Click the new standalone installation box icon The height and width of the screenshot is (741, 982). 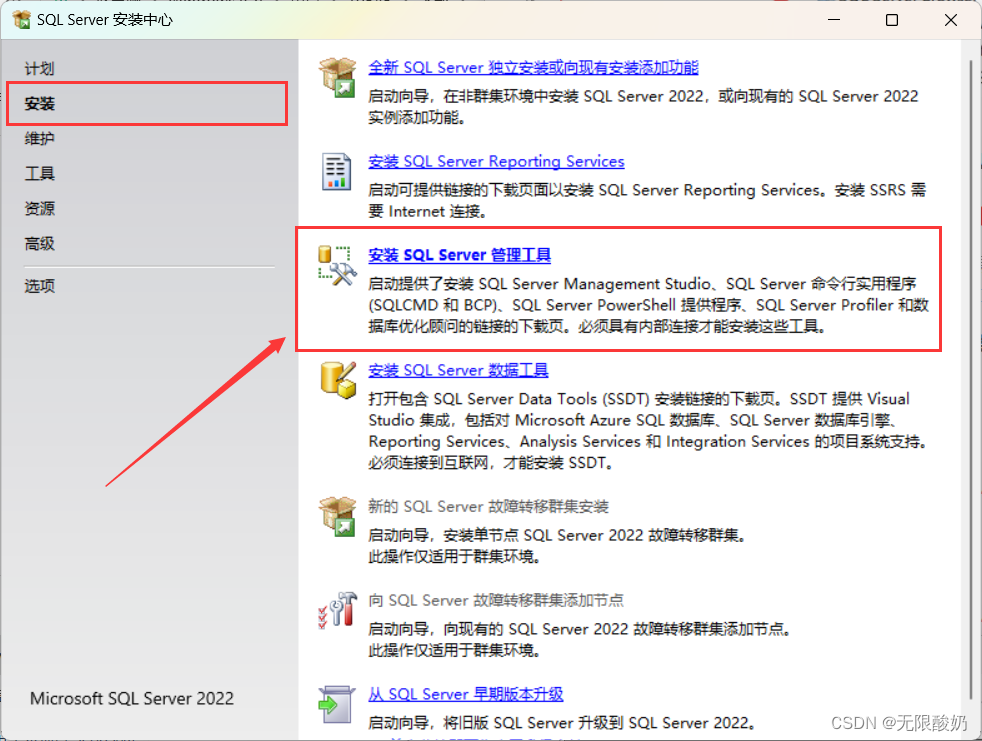337,77
